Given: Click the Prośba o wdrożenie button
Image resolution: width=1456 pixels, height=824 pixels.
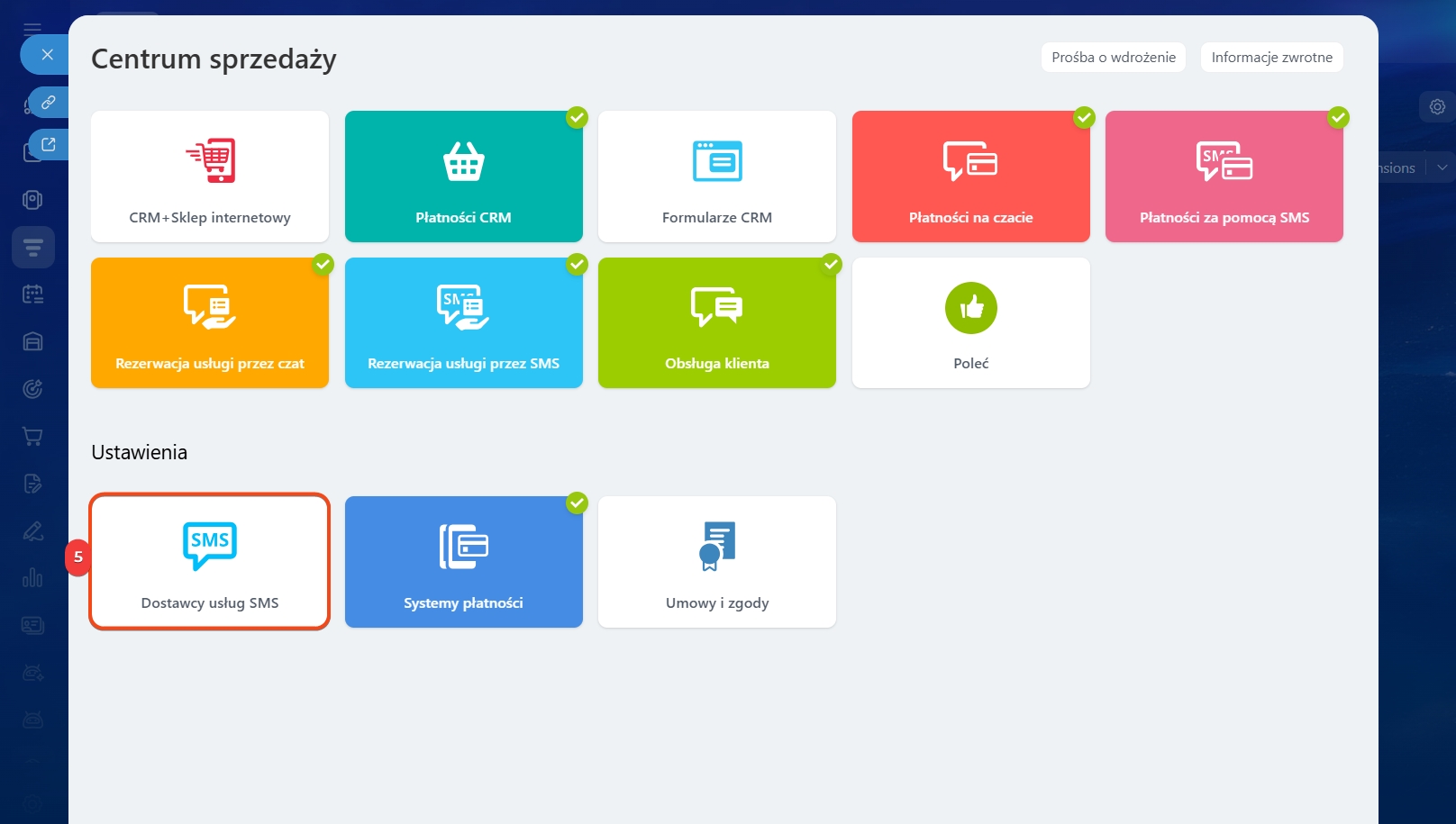Looking at the screenshot, I should [x=1113, y=58].
